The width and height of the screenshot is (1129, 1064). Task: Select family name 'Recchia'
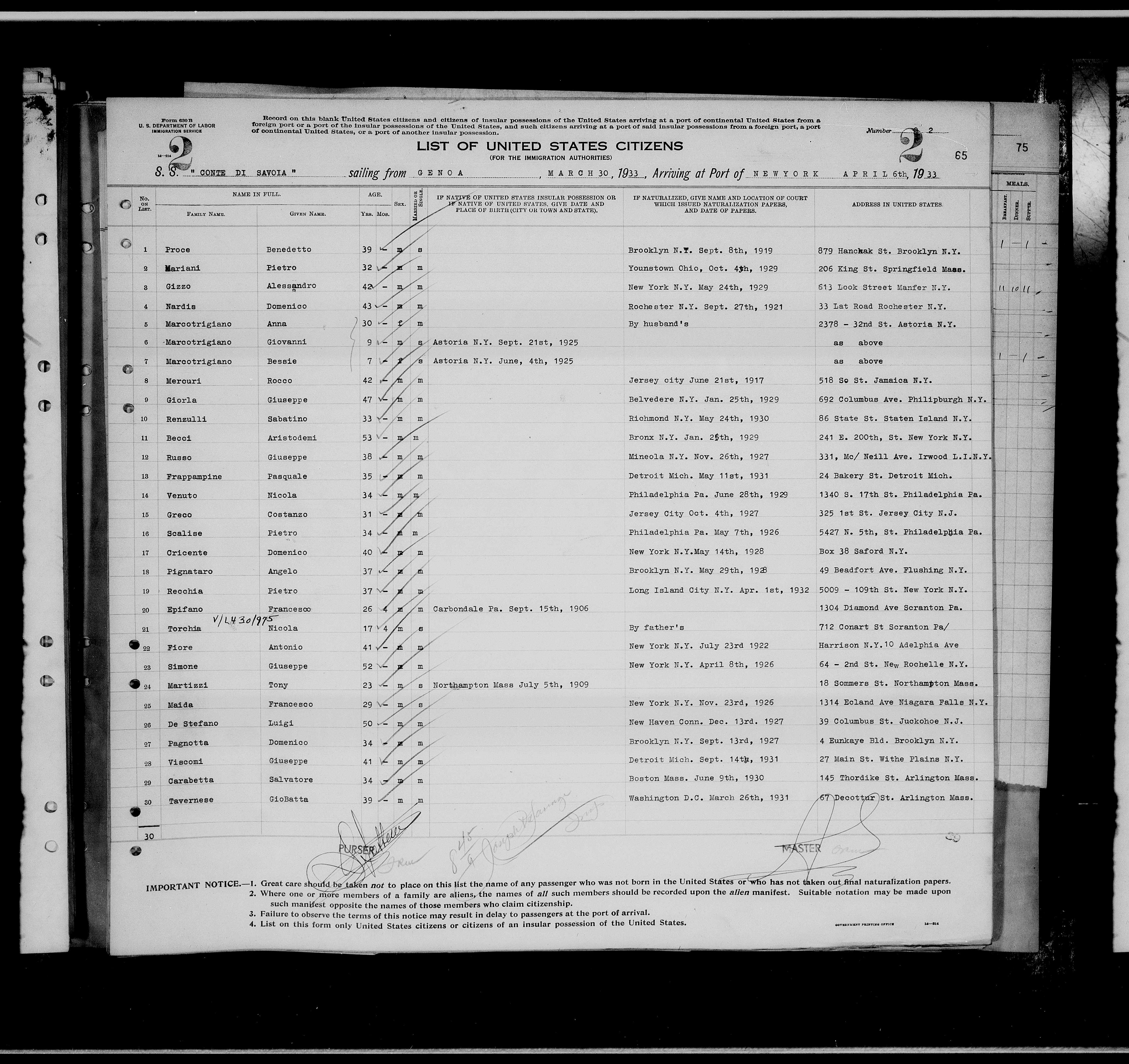point(184,591)
